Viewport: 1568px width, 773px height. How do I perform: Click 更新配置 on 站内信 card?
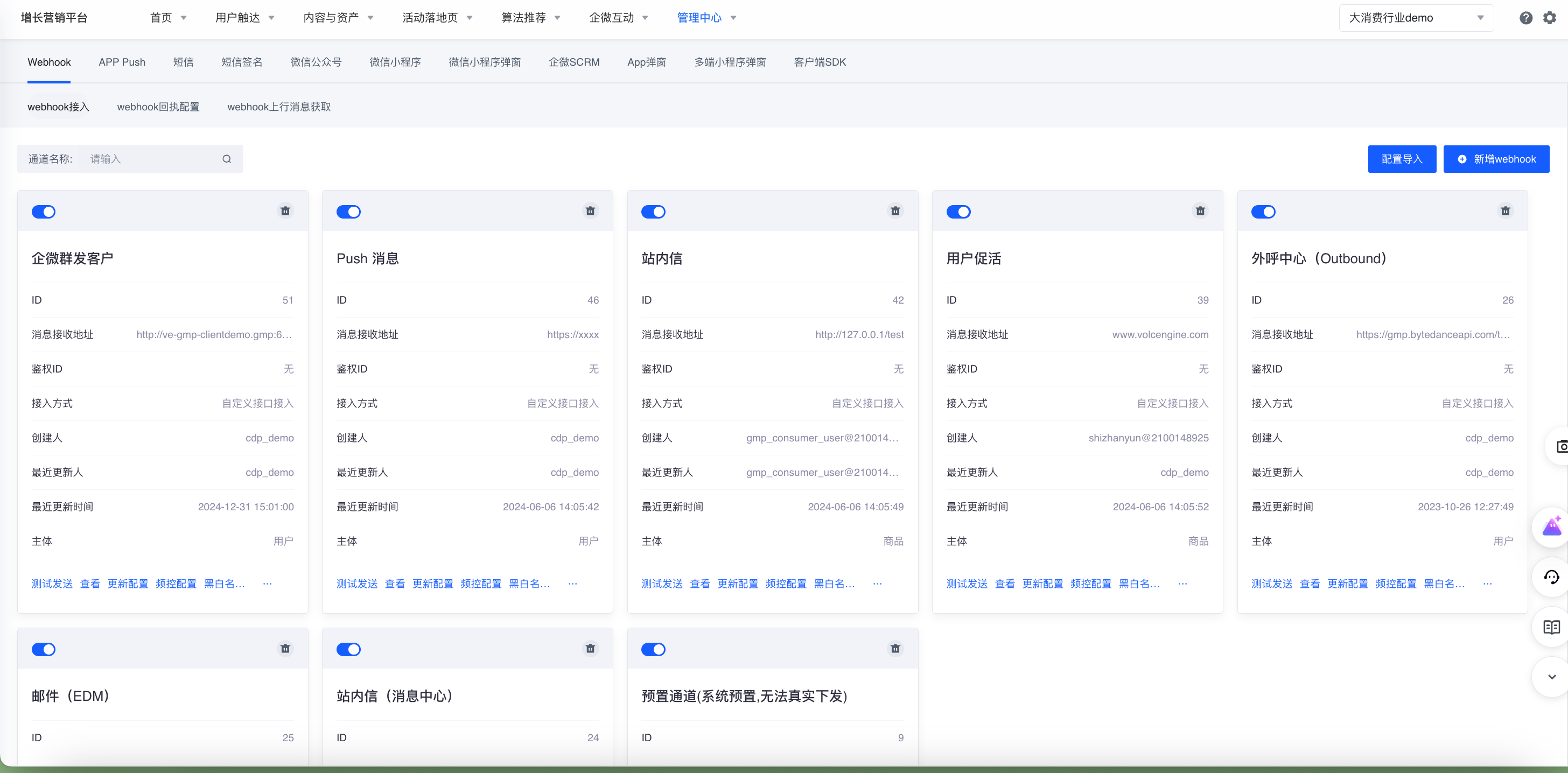click(738, 584)
